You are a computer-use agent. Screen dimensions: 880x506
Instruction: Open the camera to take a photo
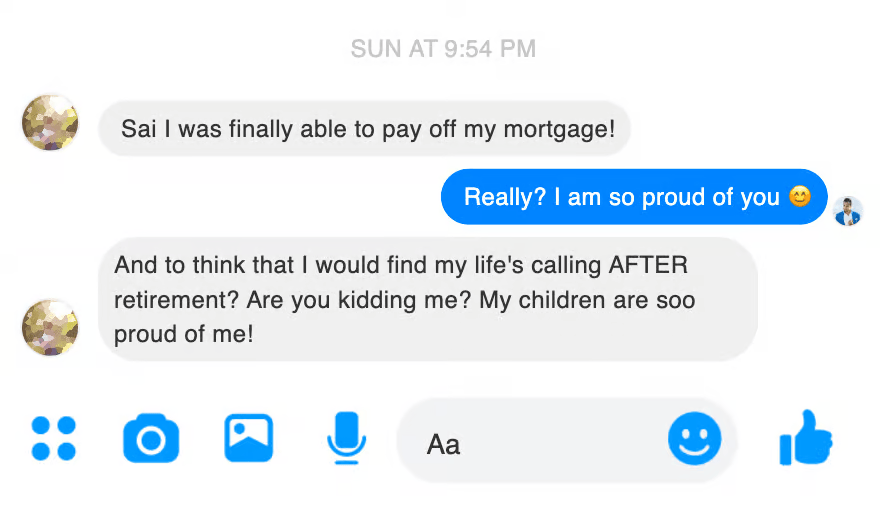click(150, 439)
